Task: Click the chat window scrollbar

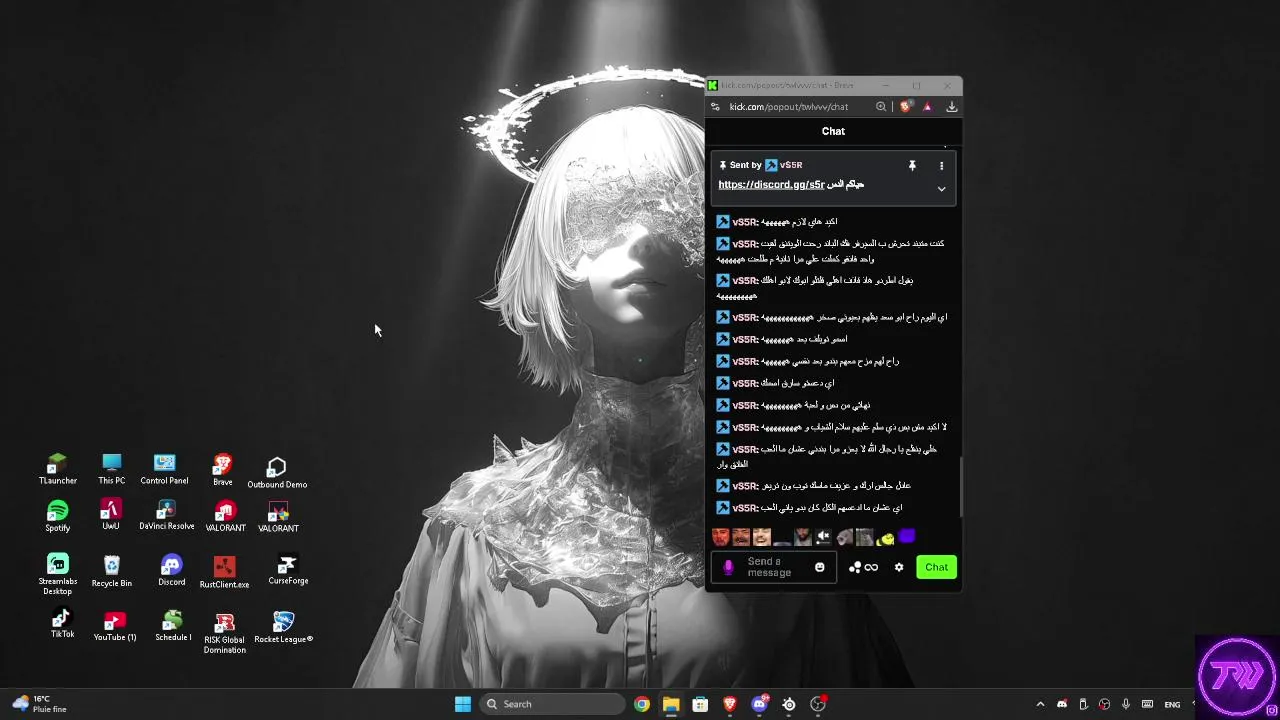Action: point(960,485)
